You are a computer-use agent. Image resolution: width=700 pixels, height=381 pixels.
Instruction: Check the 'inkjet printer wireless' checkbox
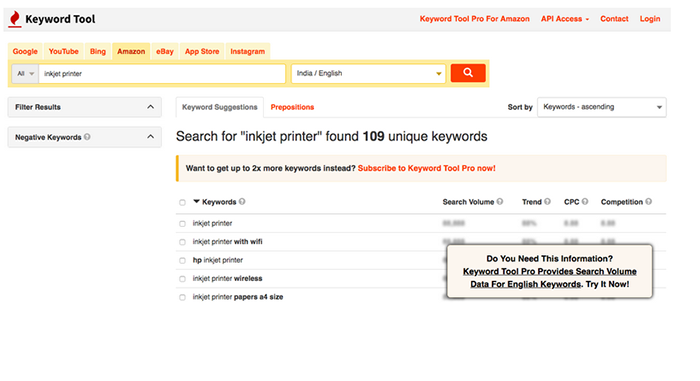click(182, 279)
